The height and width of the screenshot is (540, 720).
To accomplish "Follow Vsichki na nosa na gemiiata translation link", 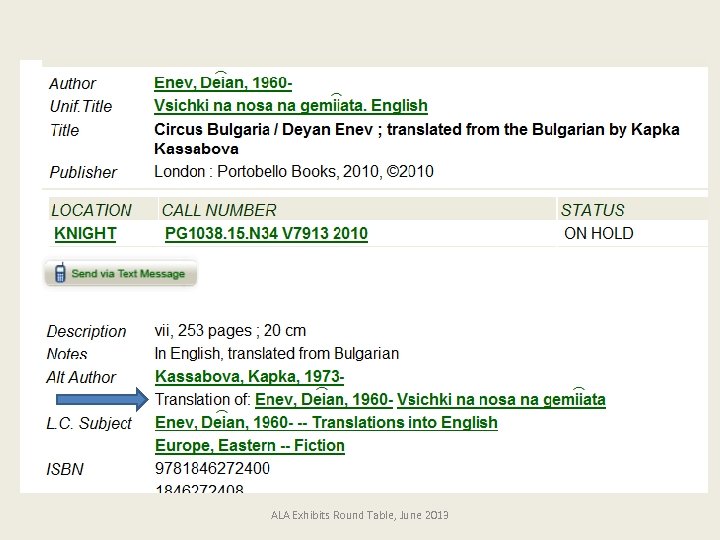I will (501, 400).
